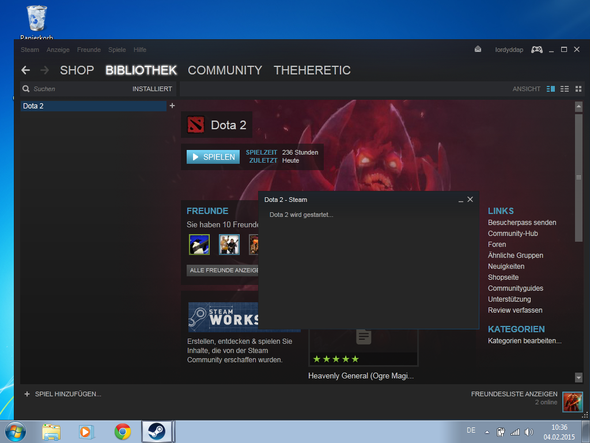
Task: Click the SPIELEN play button
Action: [213, 157]
